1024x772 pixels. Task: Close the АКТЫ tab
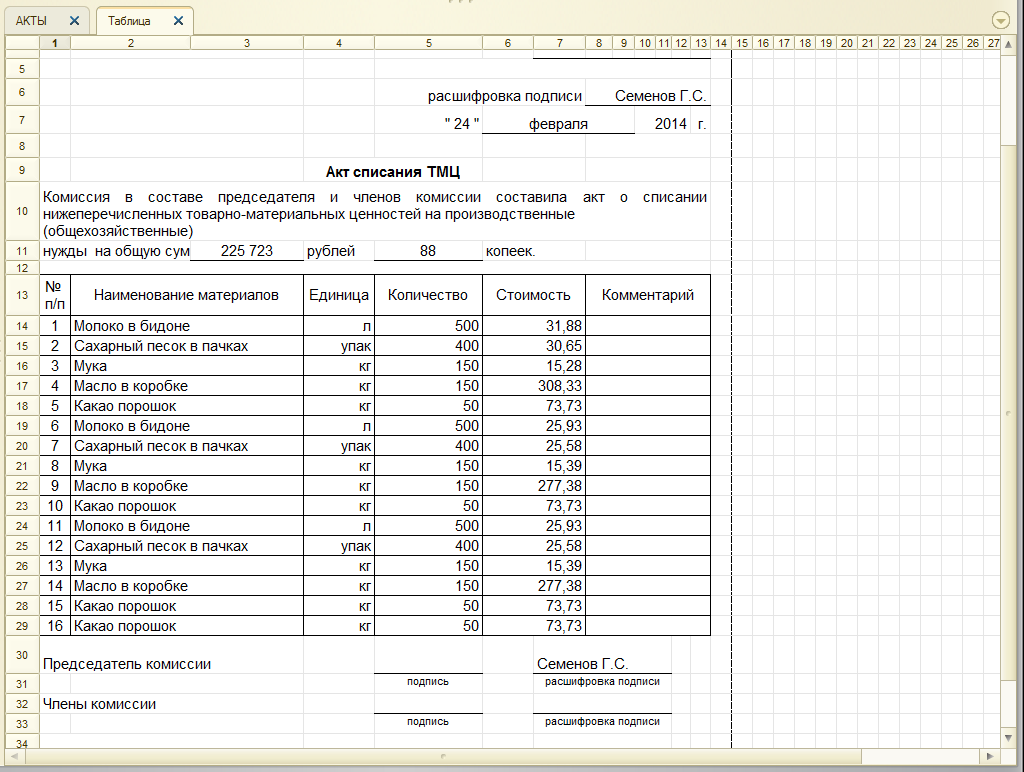click(x=74, y=21)
